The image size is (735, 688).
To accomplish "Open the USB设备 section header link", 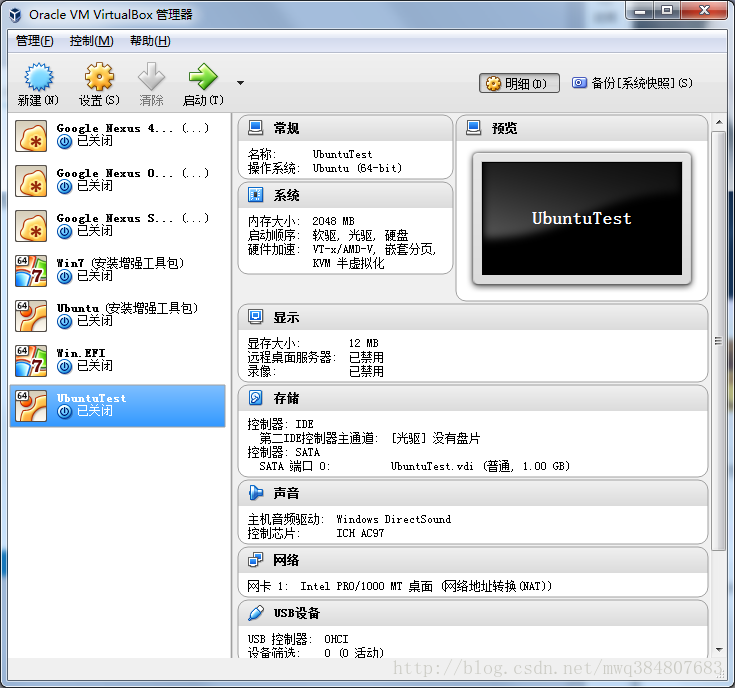I will (297, 613).
